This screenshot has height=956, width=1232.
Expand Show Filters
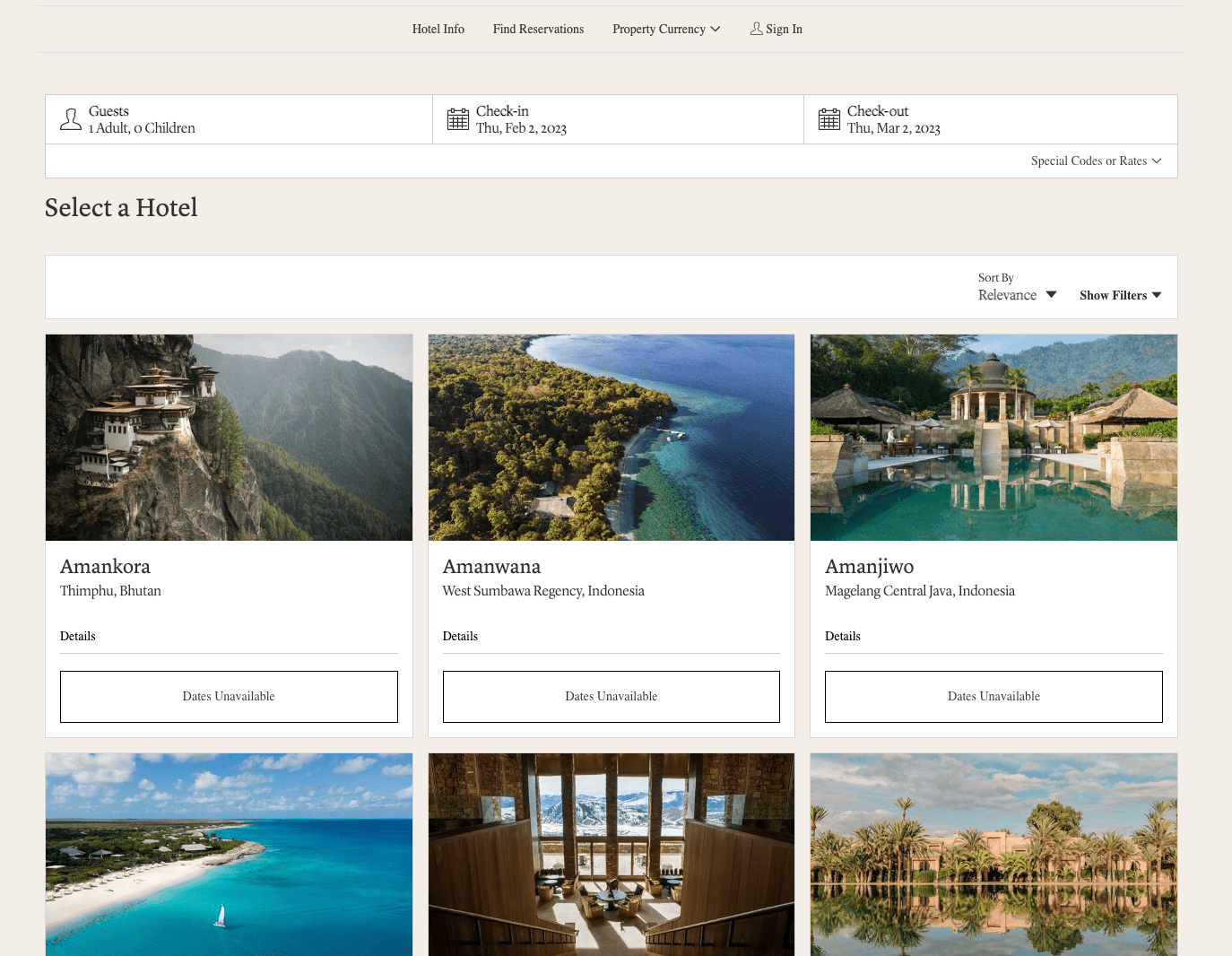click(x=1121, y=295)
